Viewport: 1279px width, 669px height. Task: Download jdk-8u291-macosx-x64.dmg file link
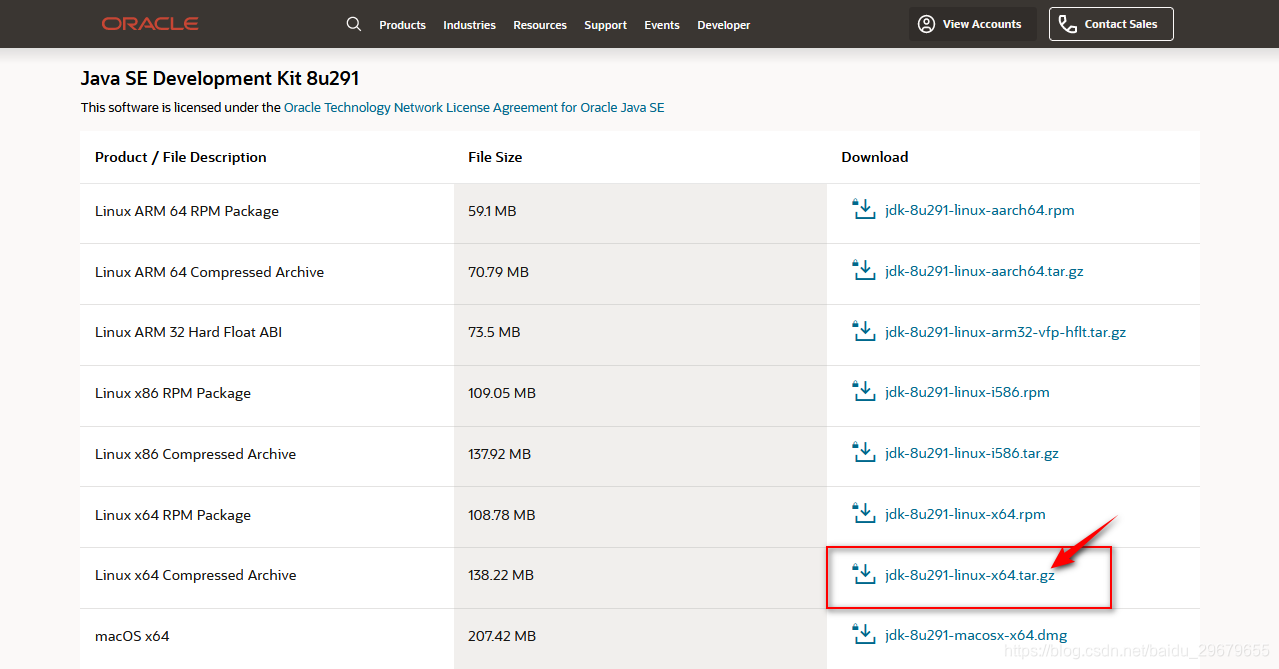pyautogui.click(x=976, y=635)
